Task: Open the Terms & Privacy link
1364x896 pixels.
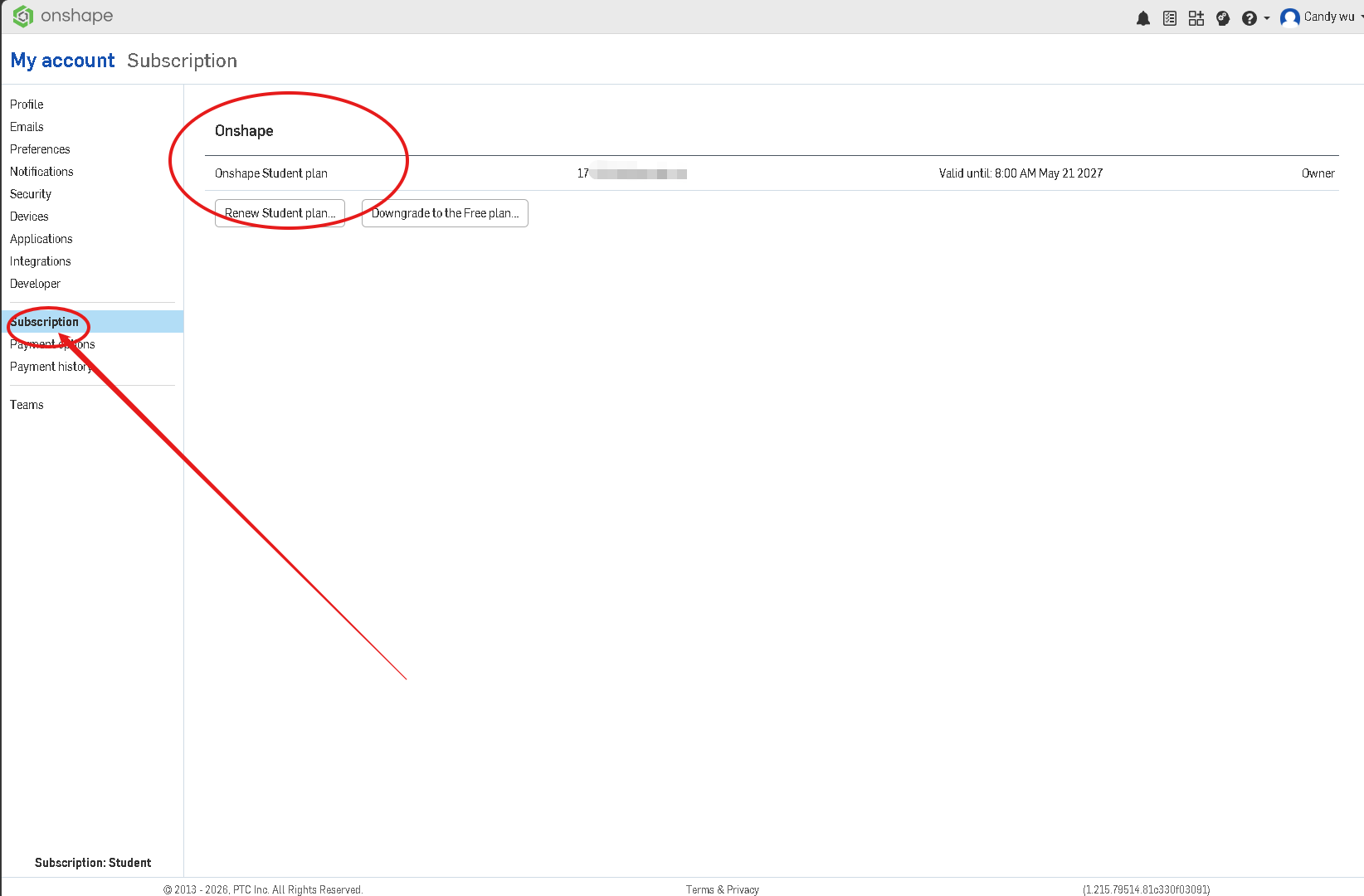Action: pyautogui.click(x=723, y=889)
